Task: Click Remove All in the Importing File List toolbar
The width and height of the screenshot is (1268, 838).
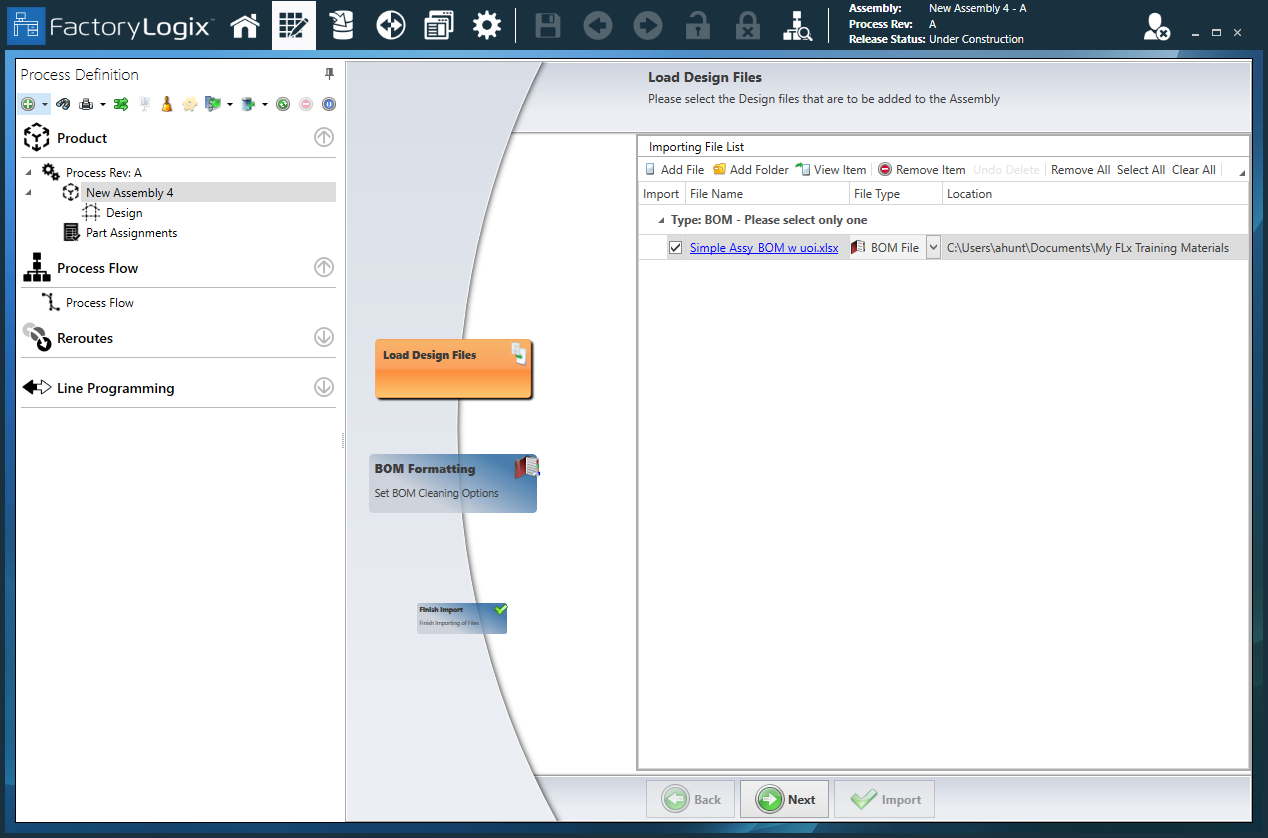Action: coord(1080,169)
